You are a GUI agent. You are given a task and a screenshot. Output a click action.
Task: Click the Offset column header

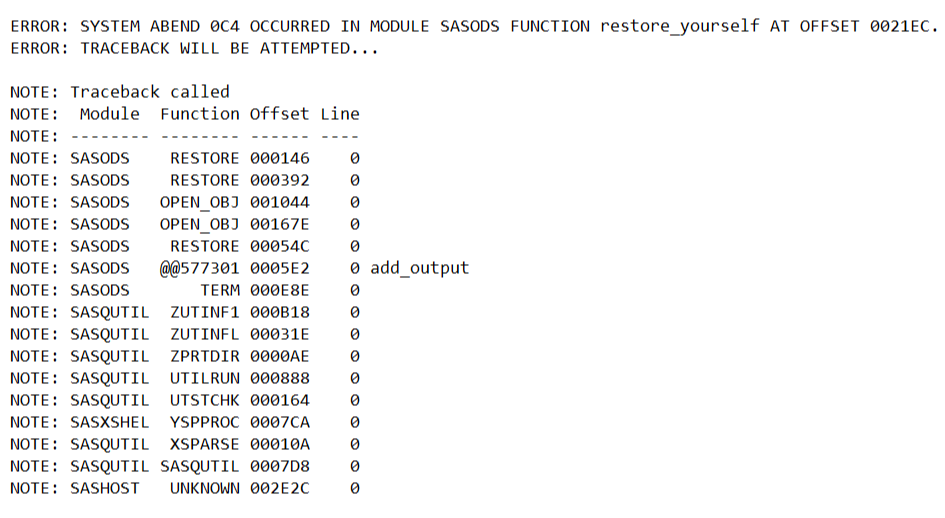280,114
